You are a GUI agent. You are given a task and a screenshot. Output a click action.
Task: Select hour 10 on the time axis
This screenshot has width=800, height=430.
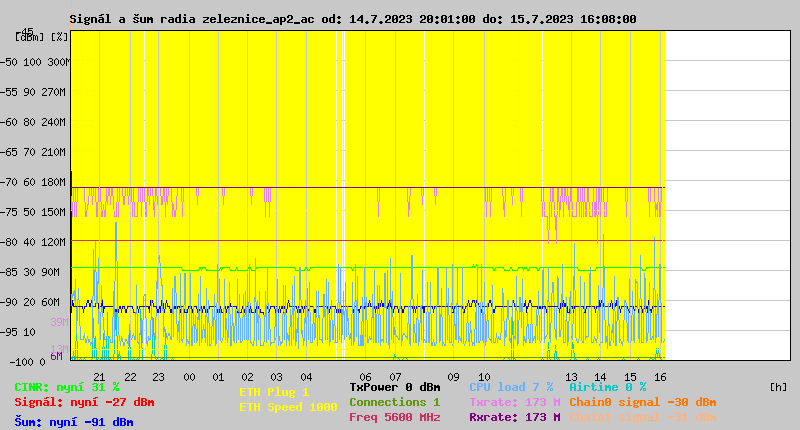484,377
